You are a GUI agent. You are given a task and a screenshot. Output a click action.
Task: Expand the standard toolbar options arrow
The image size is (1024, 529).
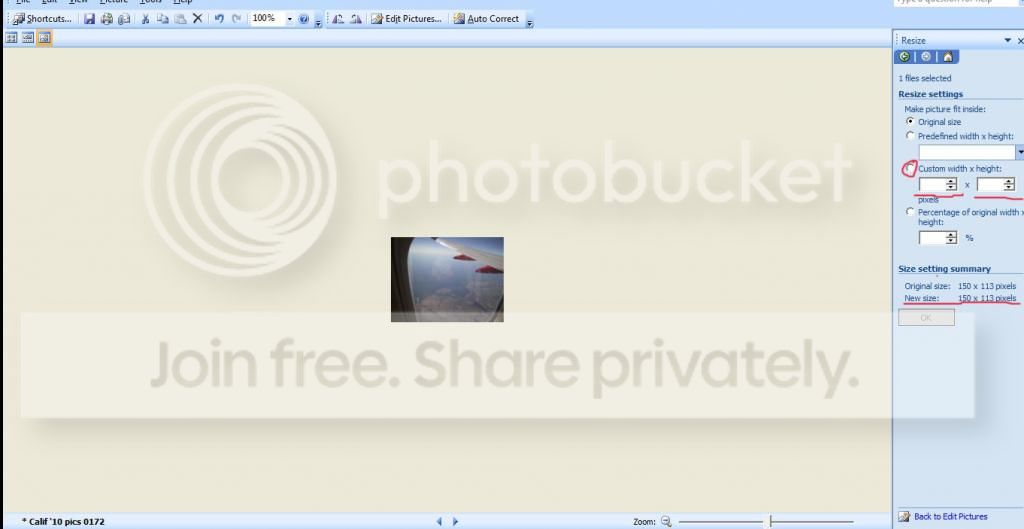click(318, 21)
